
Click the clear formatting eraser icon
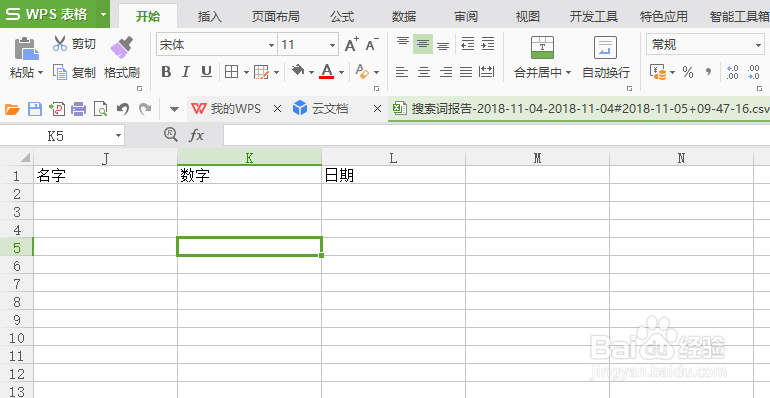pos(362,72)
